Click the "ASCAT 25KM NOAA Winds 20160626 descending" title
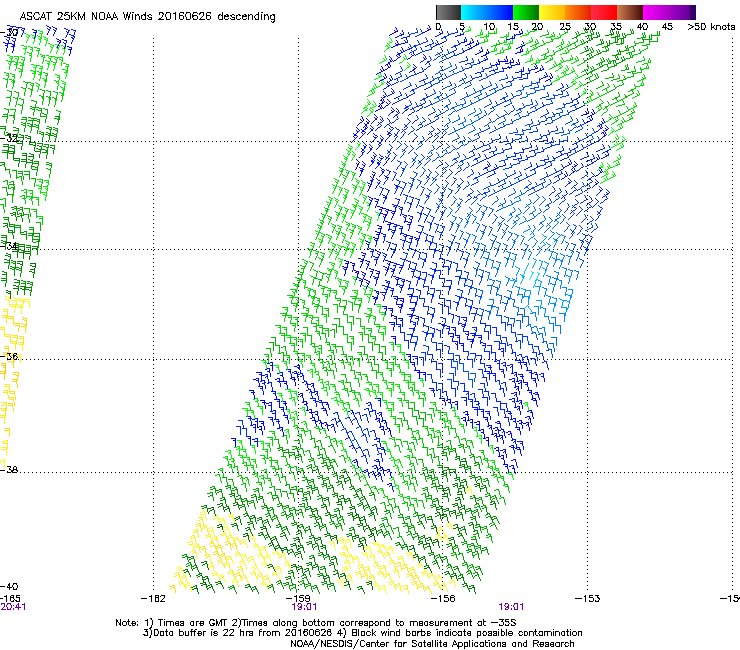Image resolution: width=740 pixels, height=650 pixels. (x=147, y=17)
